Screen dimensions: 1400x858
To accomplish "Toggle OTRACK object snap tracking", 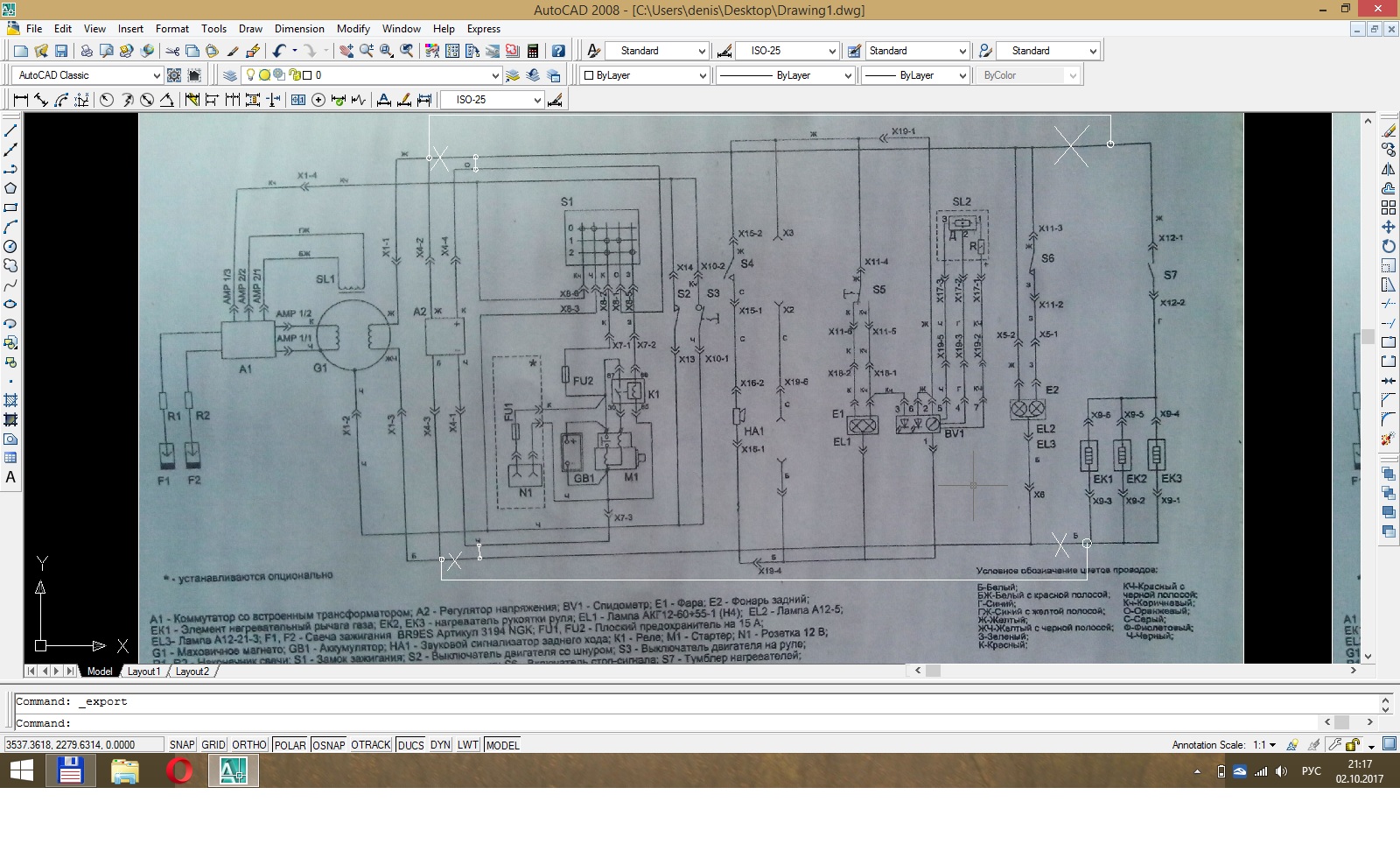I will coord(371,745).
